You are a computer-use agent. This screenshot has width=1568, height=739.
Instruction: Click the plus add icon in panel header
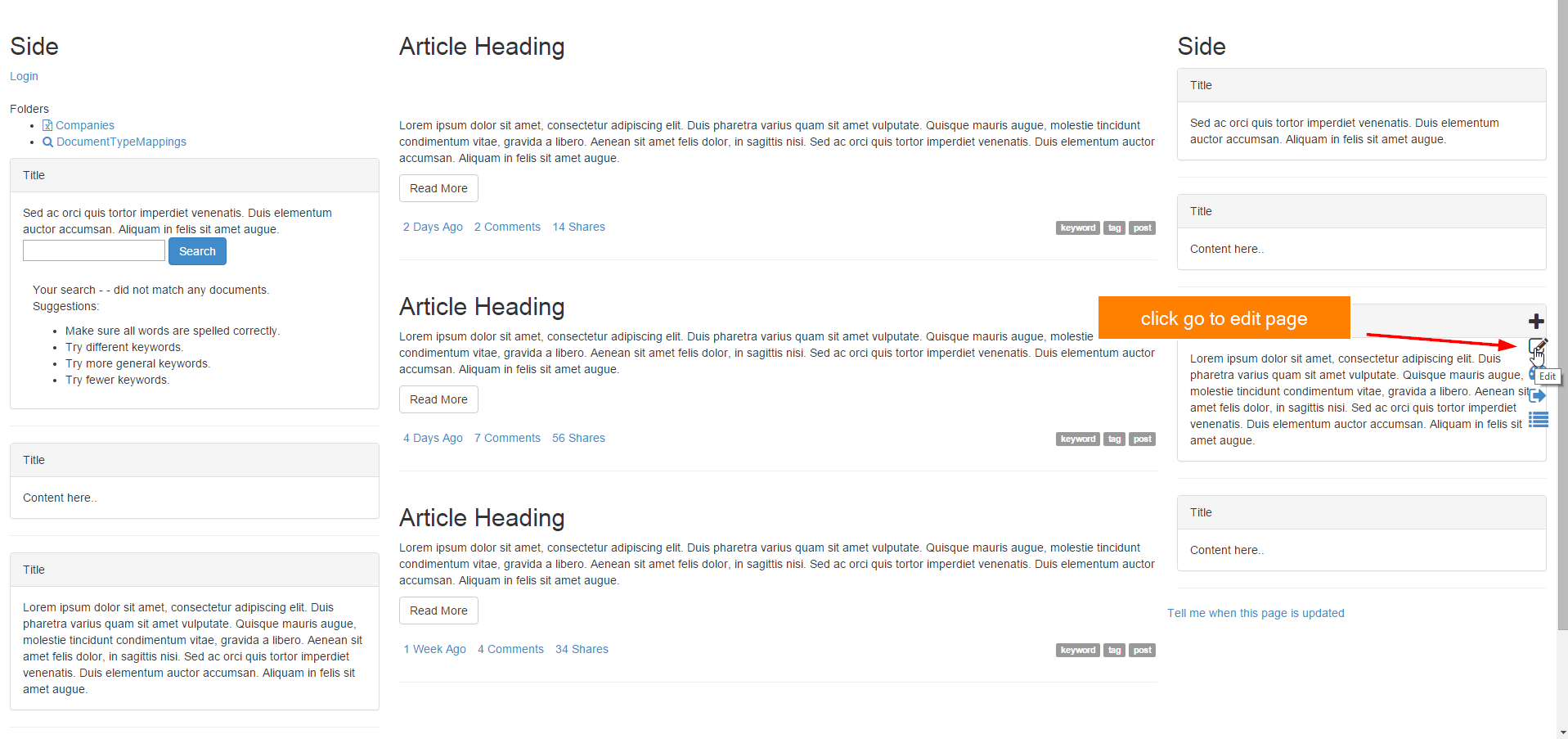pos(1536,321)
